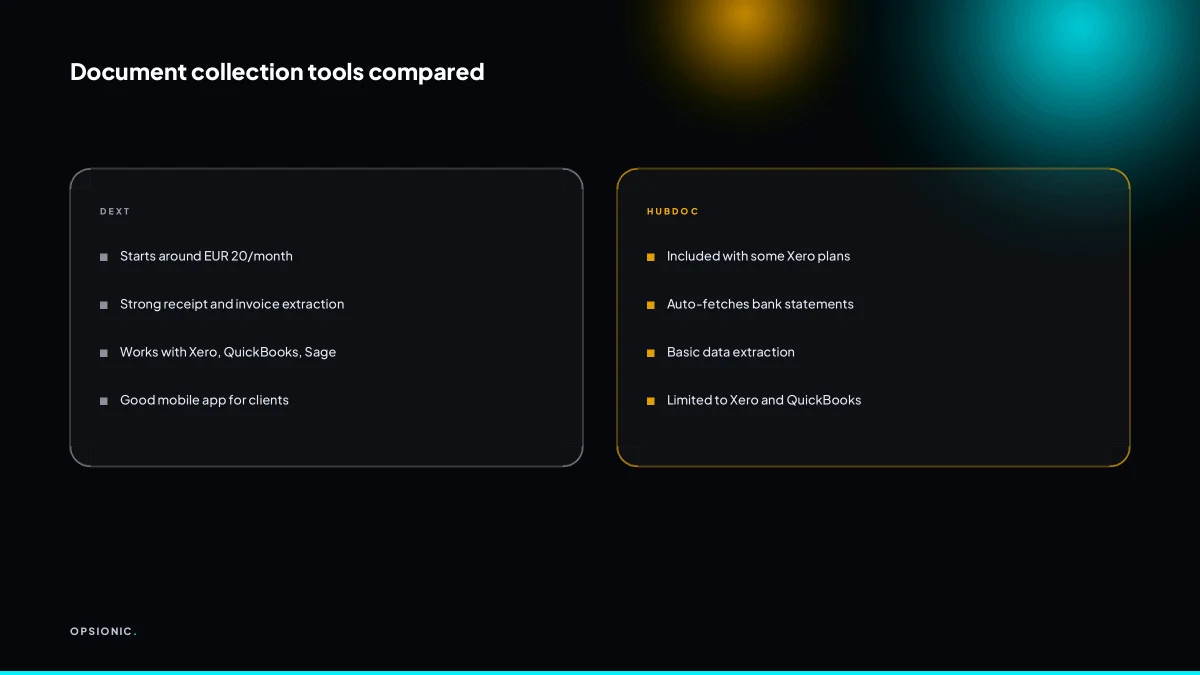This screenshot has height=675, width=1200.
Task: Select 'Included with some Xero plans' text
Action: point(758,256)
